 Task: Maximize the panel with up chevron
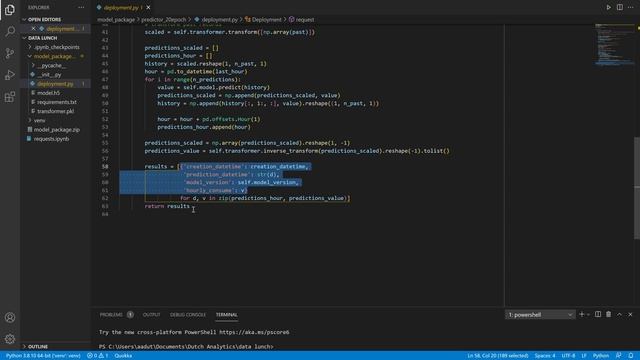pos(619,314)
